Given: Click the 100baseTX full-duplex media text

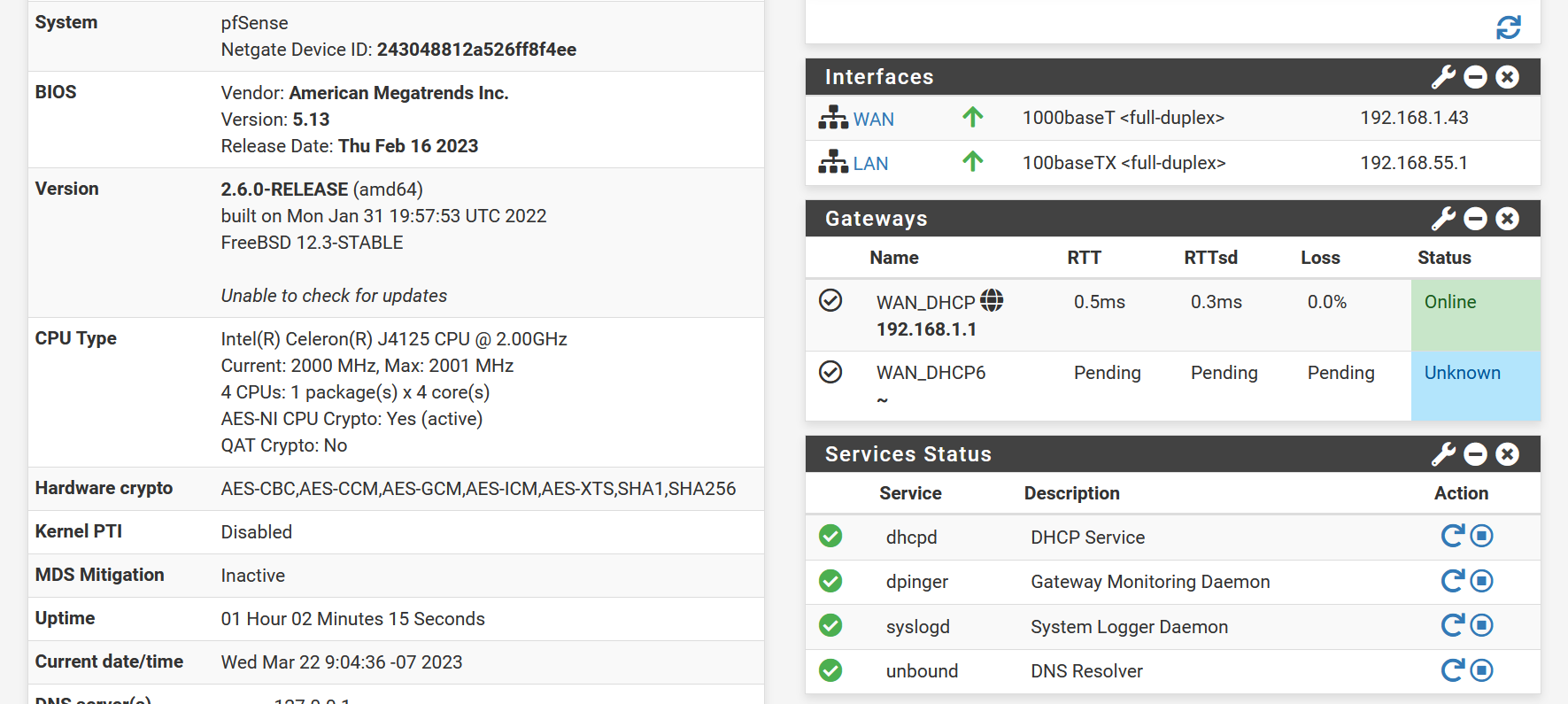Looking at the screenshot, I should point(1124,163).
